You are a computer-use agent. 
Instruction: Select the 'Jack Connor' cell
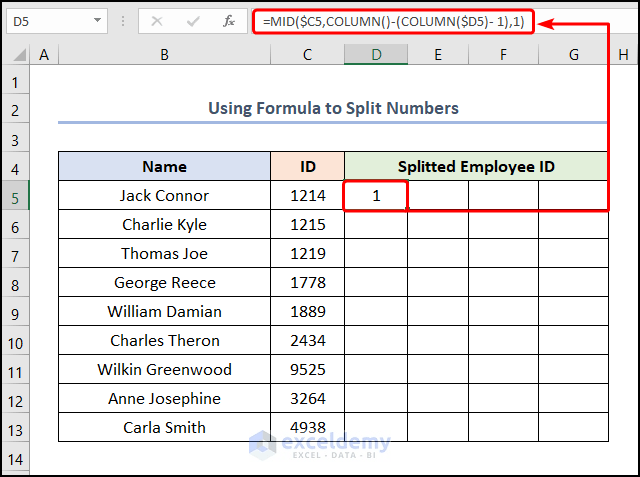point(164,195)
